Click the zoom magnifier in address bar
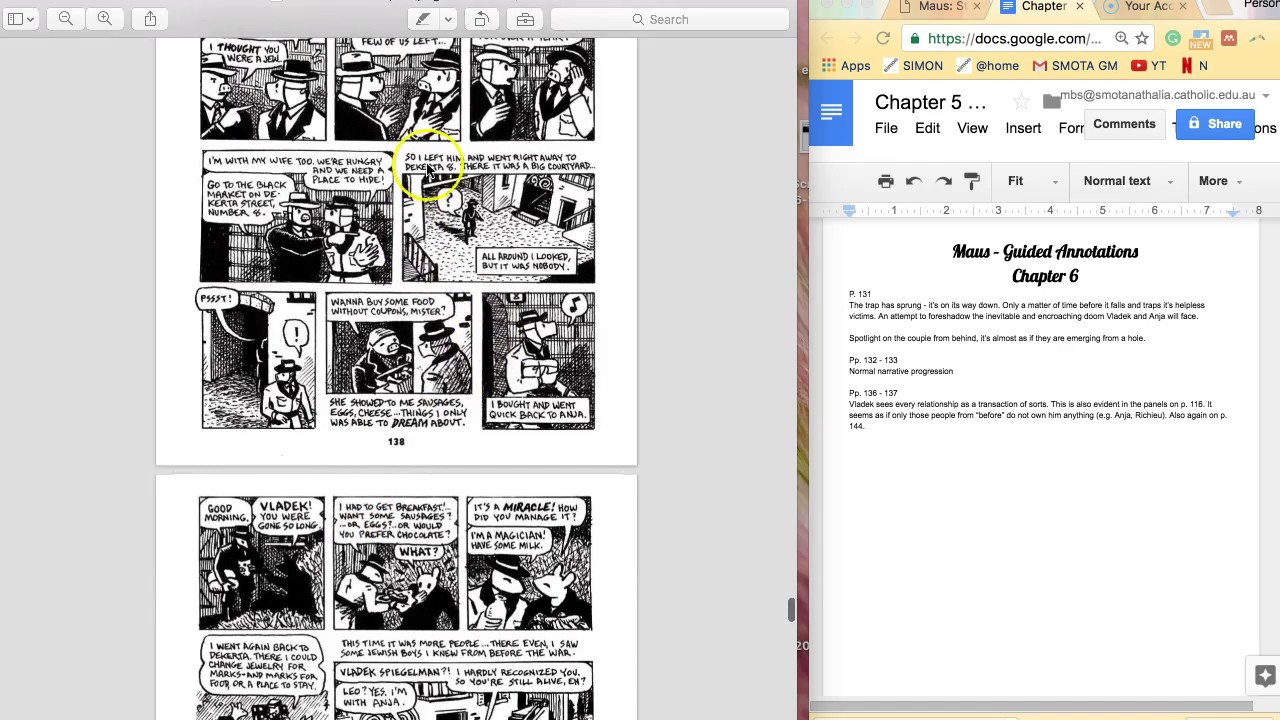 tap(1121, 38)
